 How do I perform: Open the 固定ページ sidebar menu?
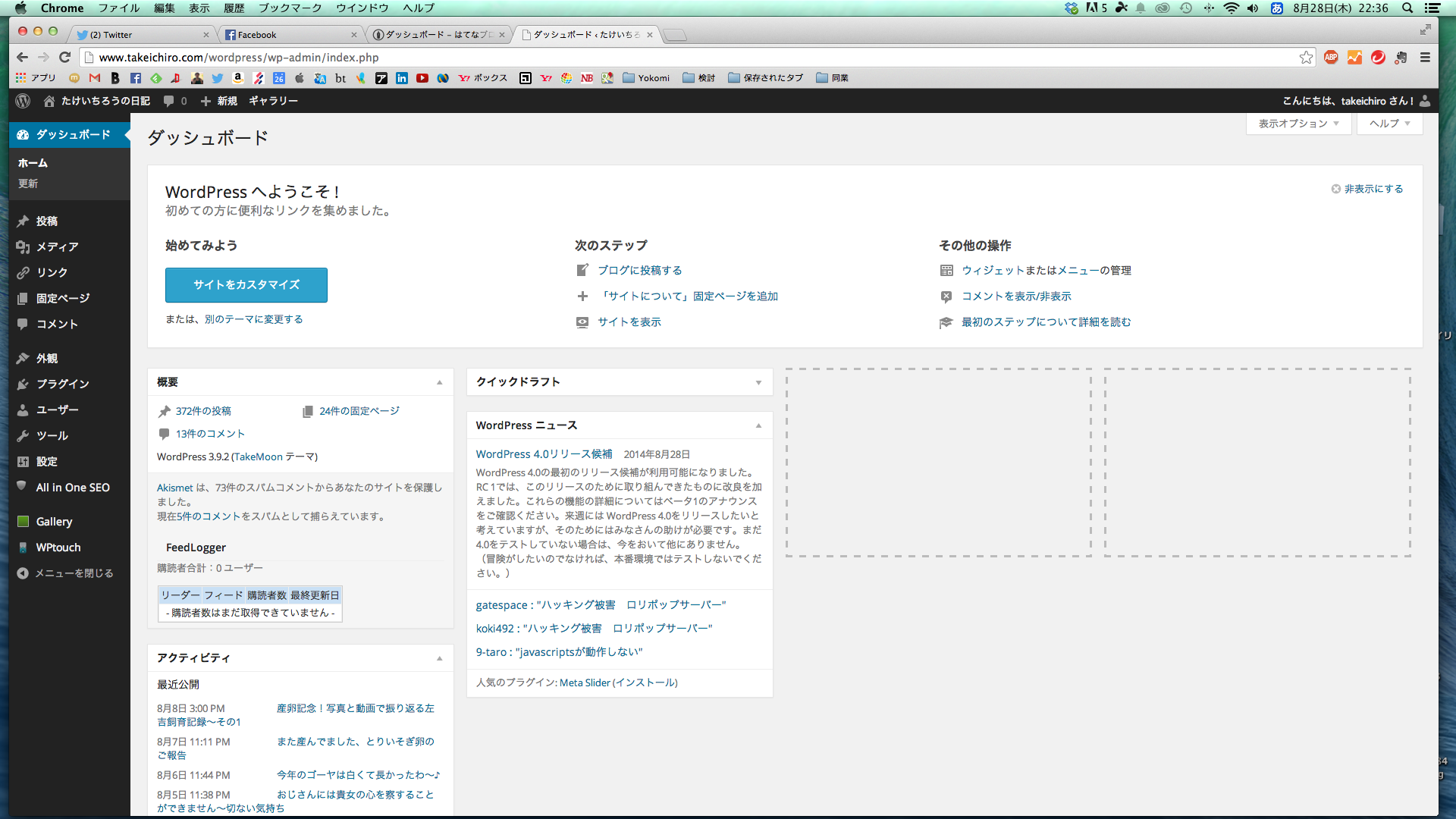[70, 298]
